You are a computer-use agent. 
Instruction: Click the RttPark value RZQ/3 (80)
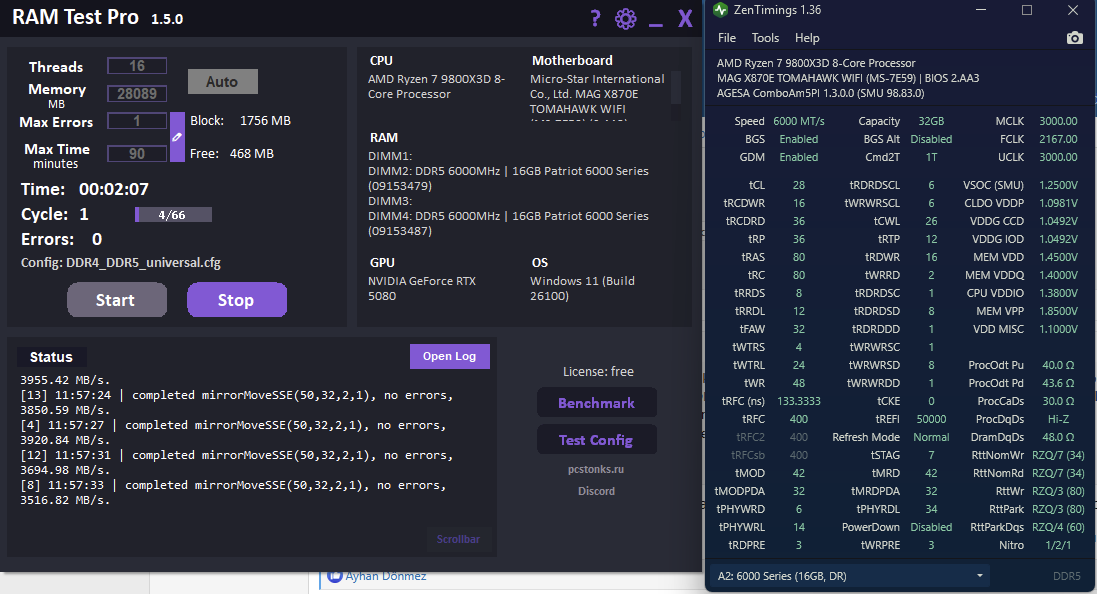(x=1058, y=509)
